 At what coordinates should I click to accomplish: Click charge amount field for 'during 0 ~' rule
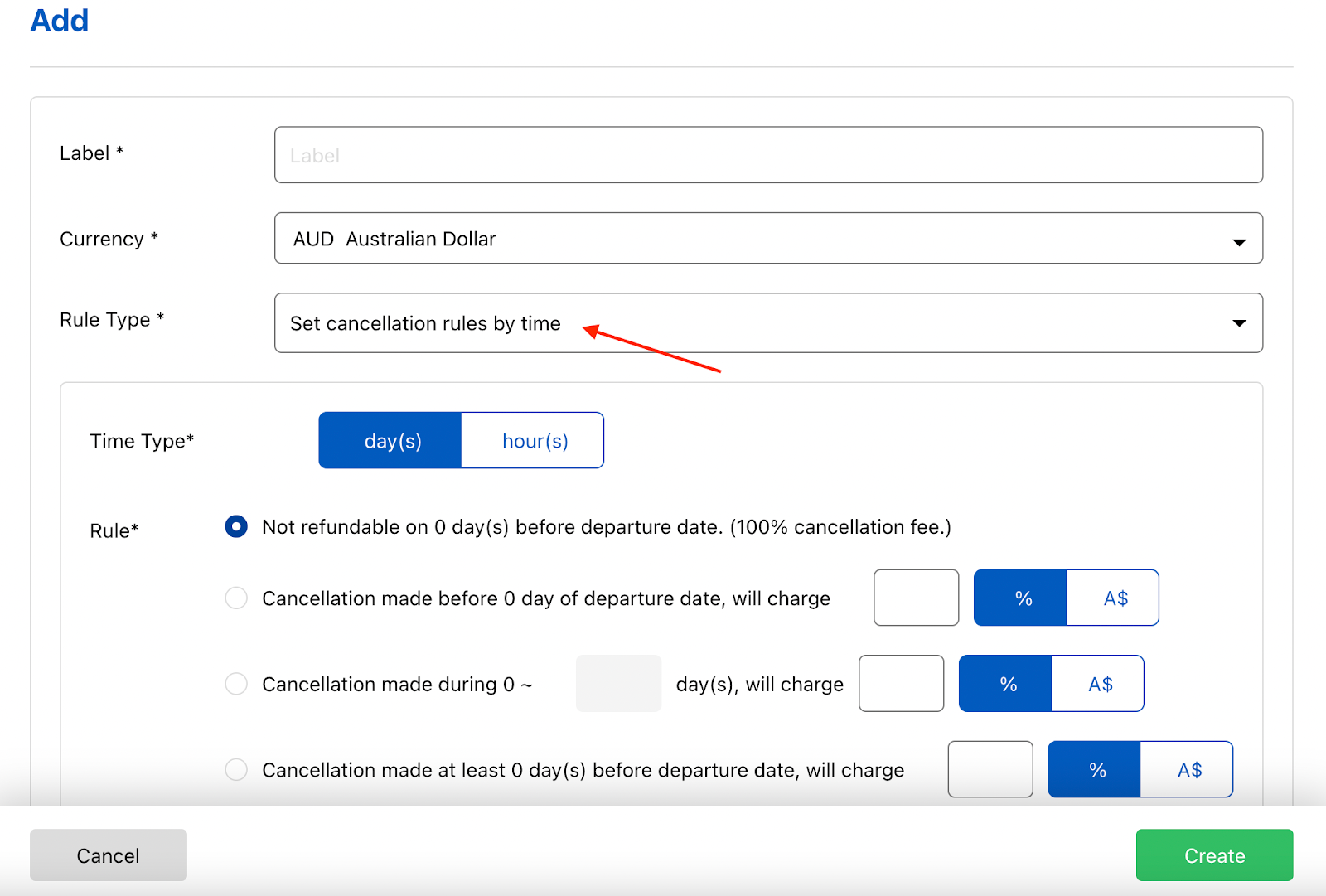(902, 684)
